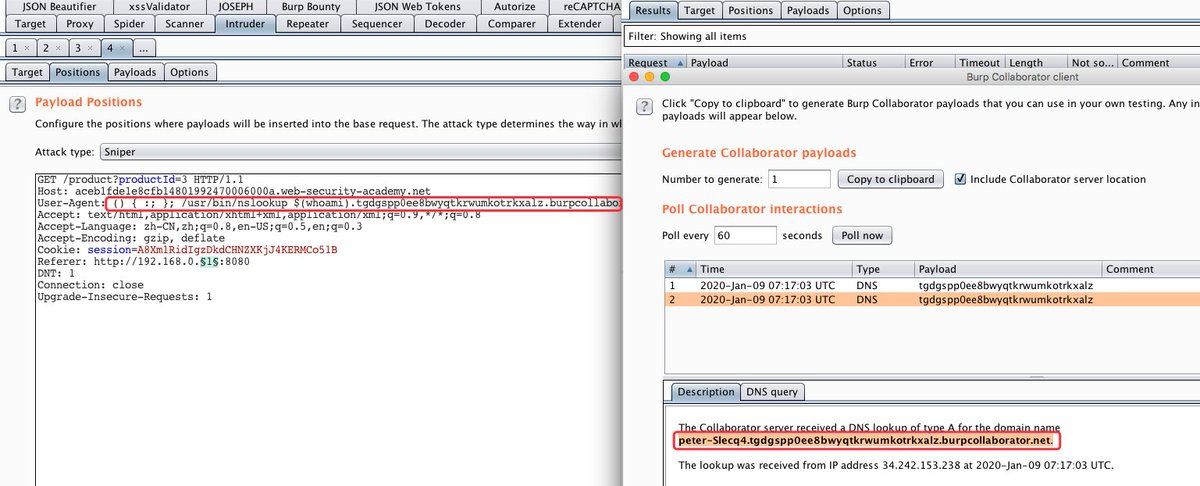Close Intruder attack tab 4
1200x486 pixels.
point(120,48)
